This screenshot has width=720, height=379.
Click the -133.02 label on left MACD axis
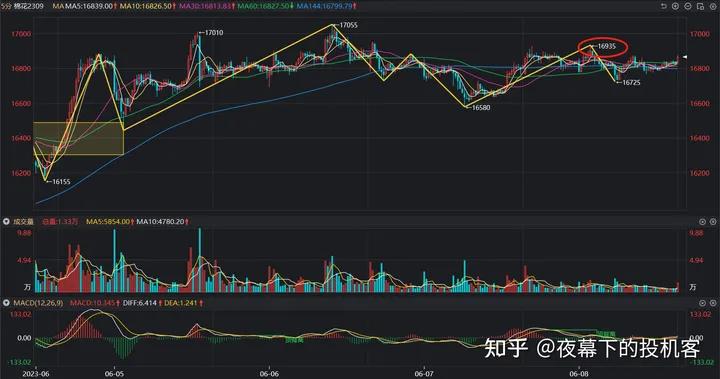click(20, 362)
